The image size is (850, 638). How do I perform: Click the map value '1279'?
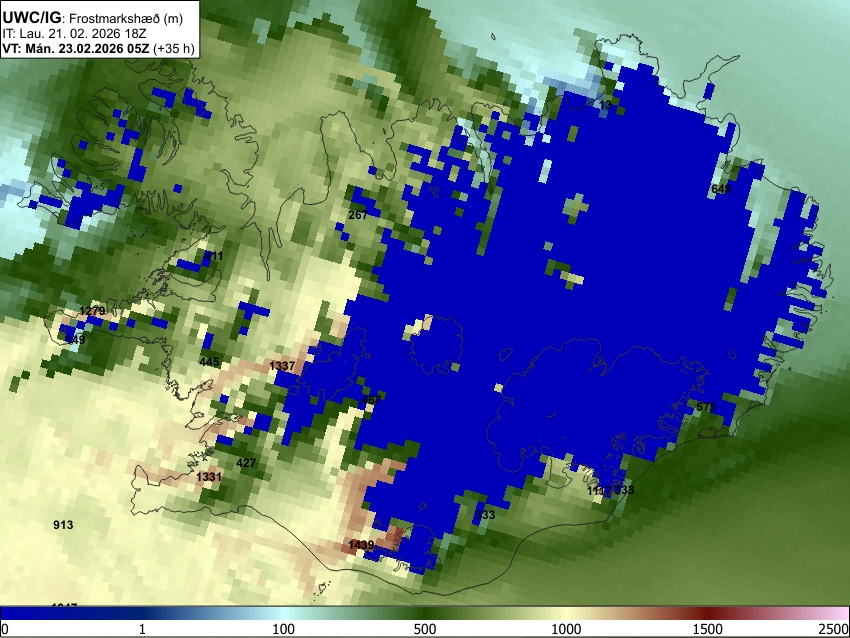coord(92,311)
